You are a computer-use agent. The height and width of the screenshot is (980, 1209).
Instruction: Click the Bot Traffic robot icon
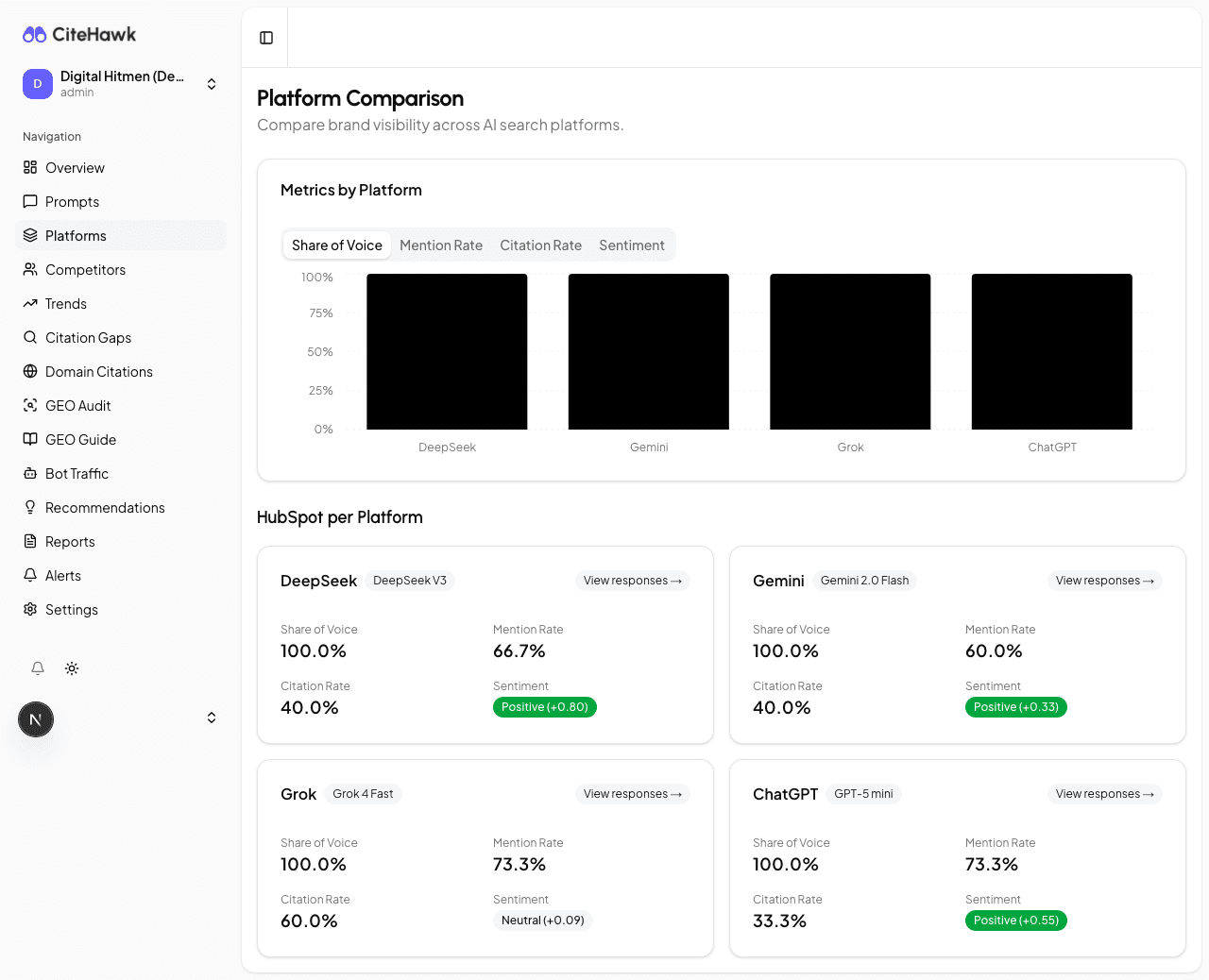pyautogui.click(x=31, y=473)
